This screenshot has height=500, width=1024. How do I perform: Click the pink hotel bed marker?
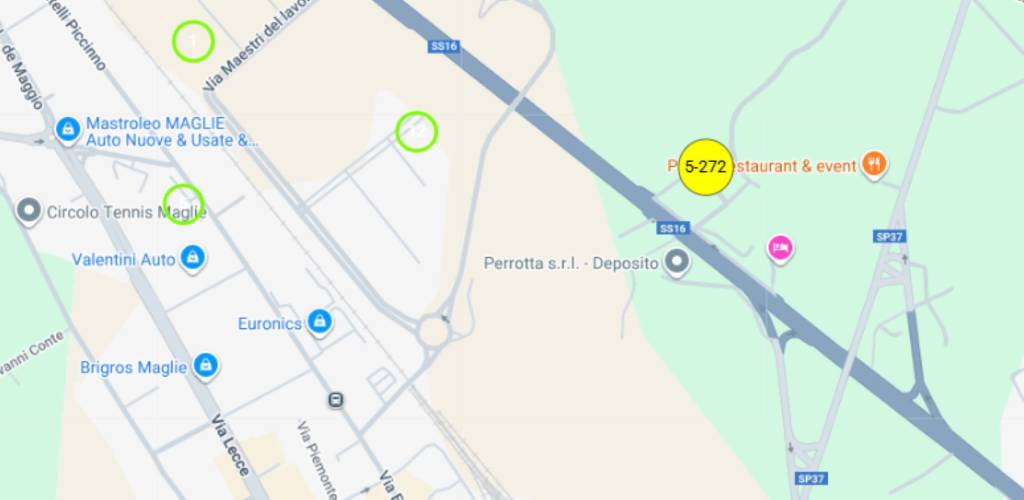tap(780, 249)
